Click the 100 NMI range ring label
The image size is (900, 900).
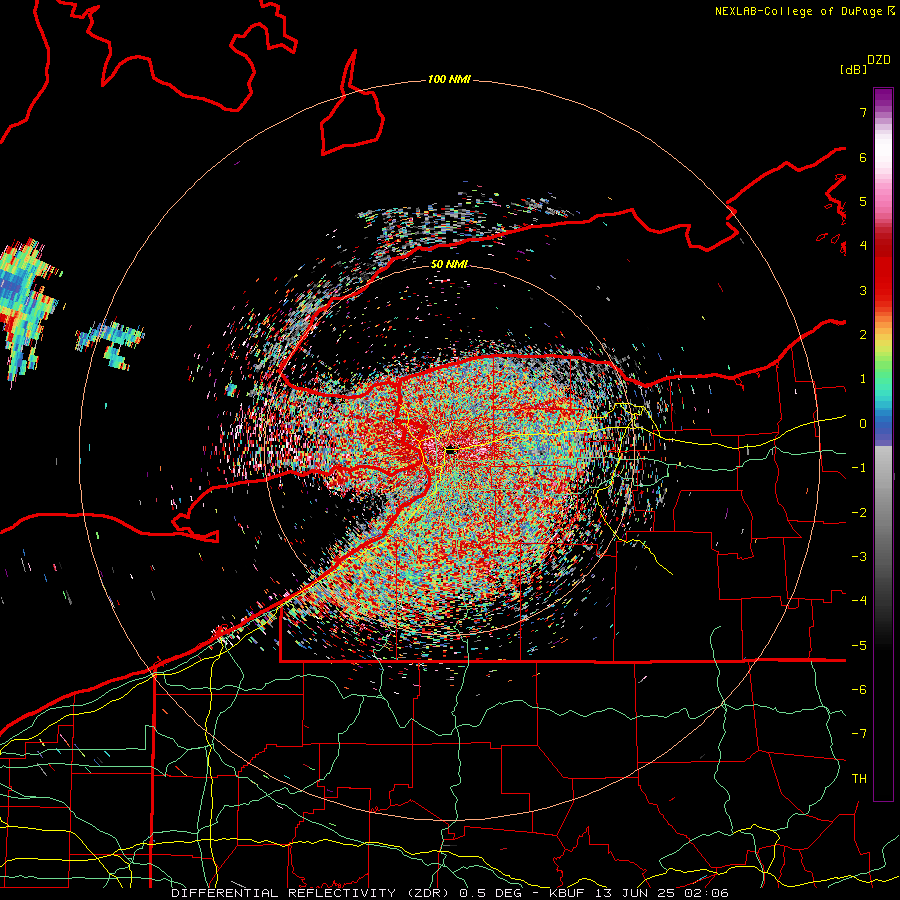point(449,79)
